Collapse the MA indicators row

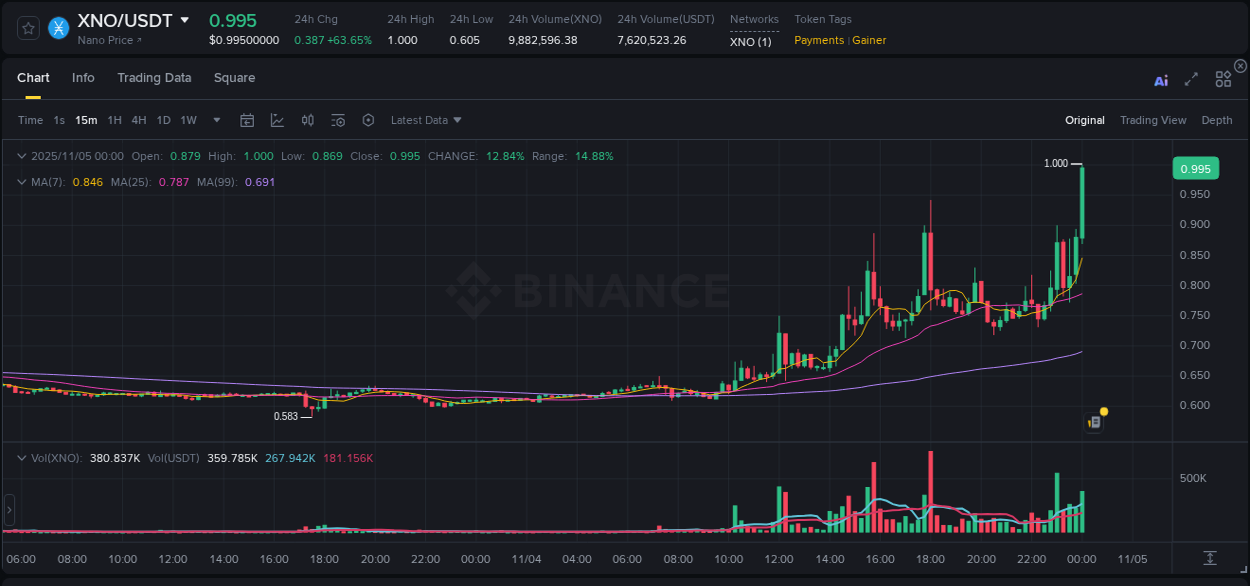[x=21, y=182]
